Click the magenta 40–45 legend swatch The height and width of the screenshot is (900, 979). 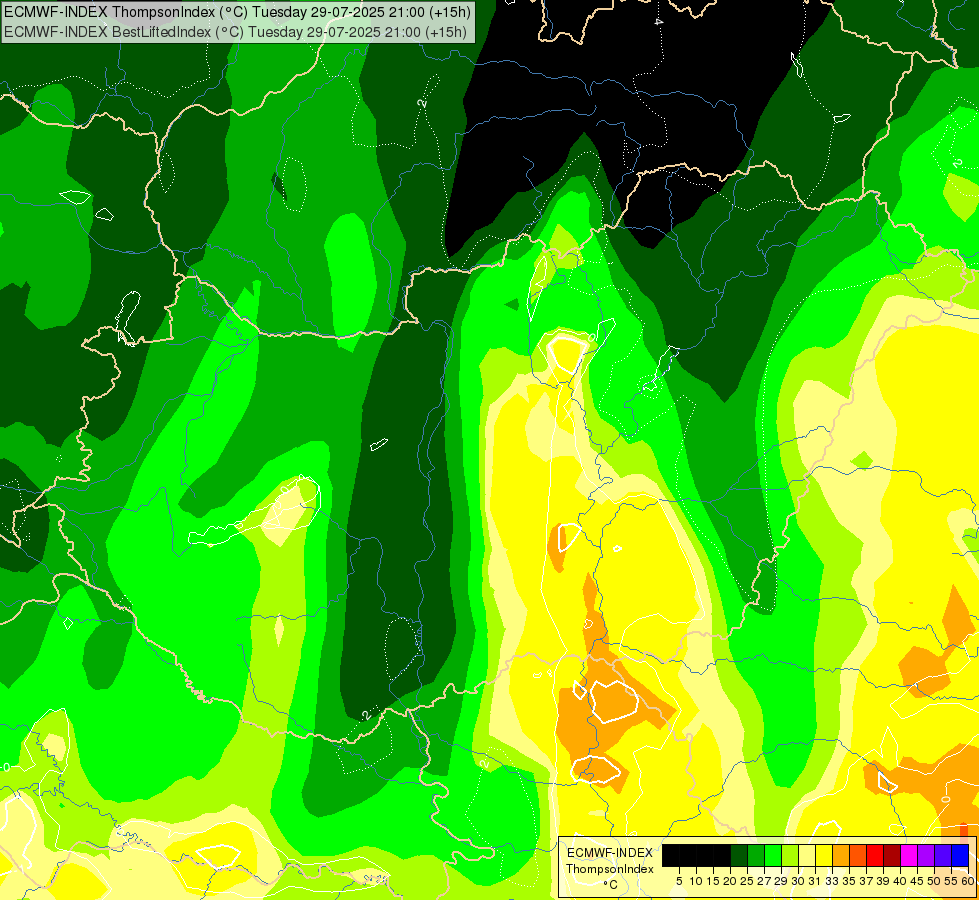pyautogui.click(x=909, y=855)
